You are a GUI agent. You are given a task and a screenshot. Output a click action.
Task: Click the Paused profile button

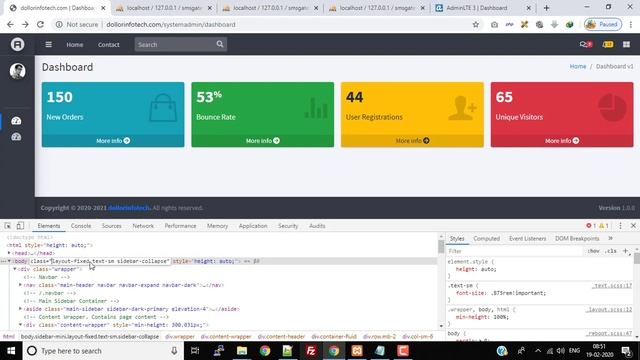603,24
